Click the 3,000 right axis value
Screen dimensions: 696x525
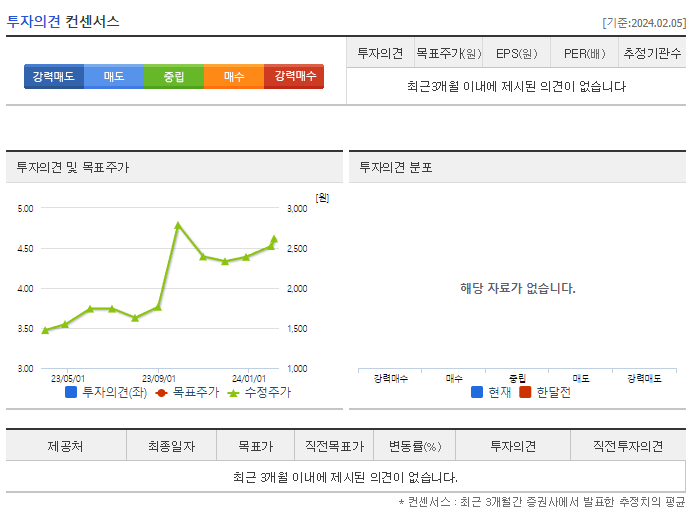click(x=297, y=209)
